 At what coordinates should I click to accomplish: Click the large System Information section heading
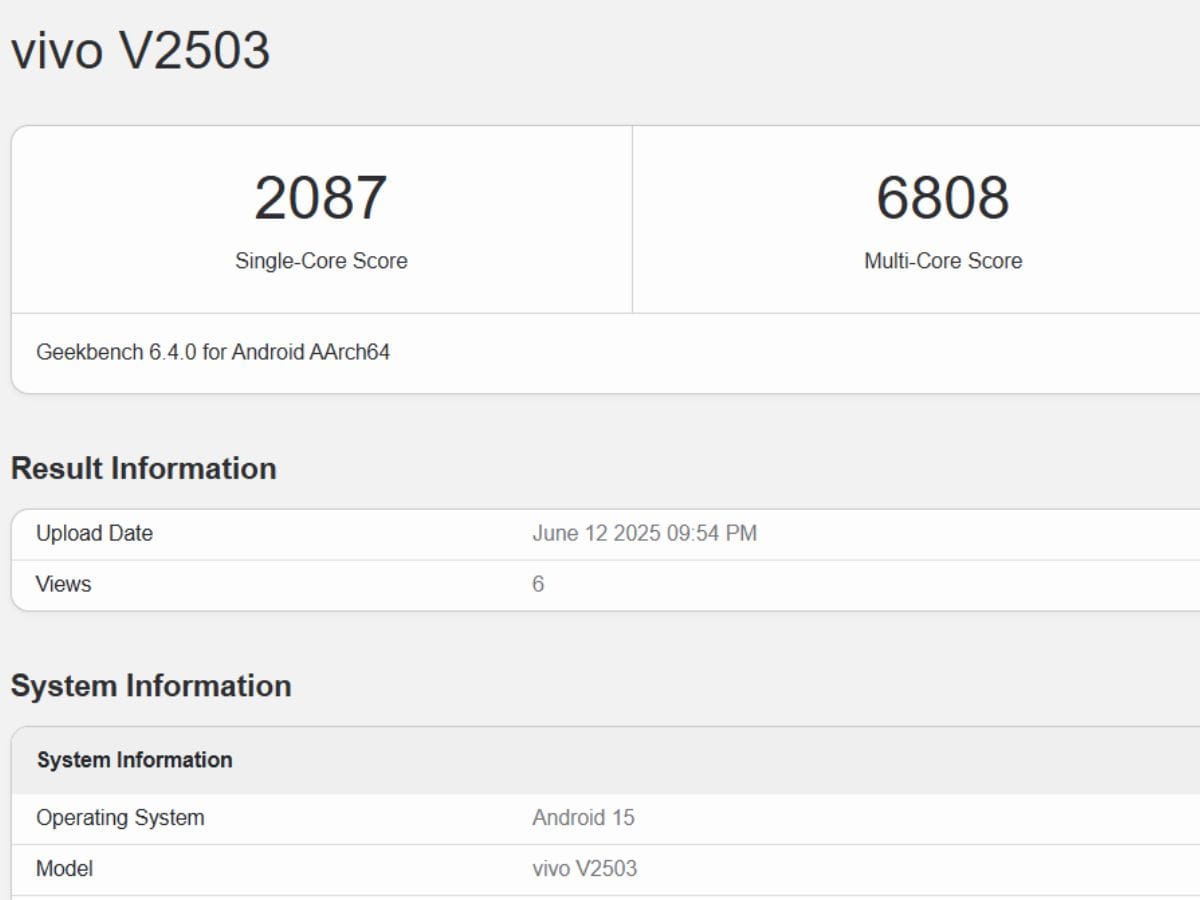pyautogui.click(x=151, y=686)
